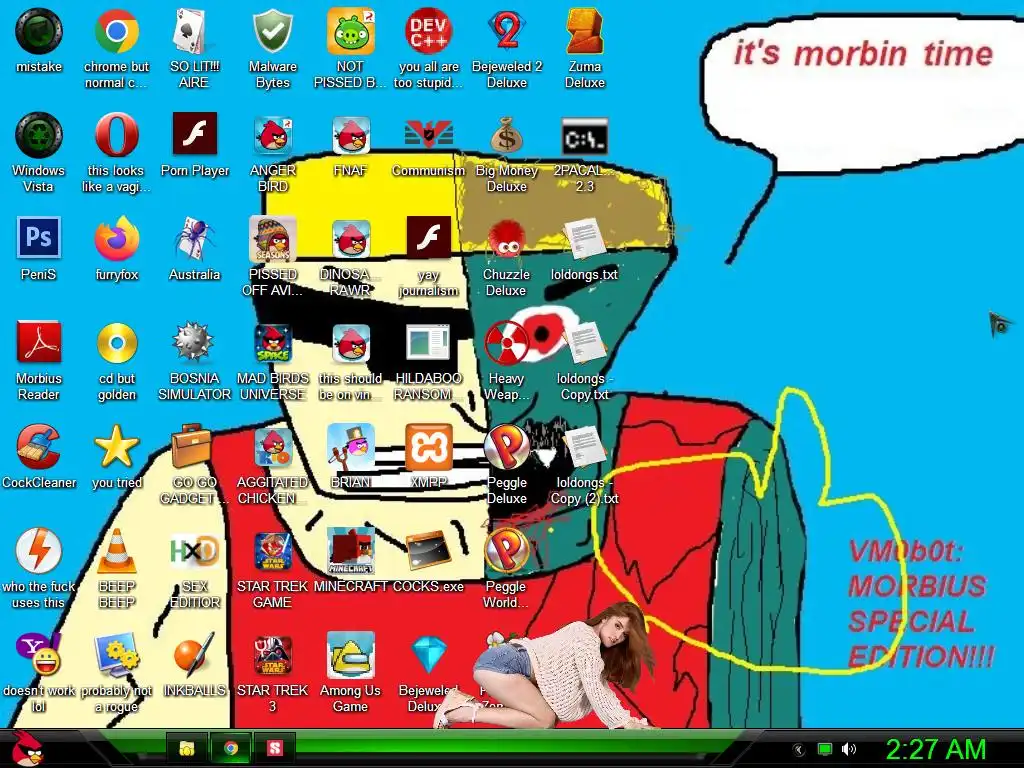Open the 2:27 AM clock
Image resolution: width=1024 pixels, height=768 pixels.
[x=936, y=749]
